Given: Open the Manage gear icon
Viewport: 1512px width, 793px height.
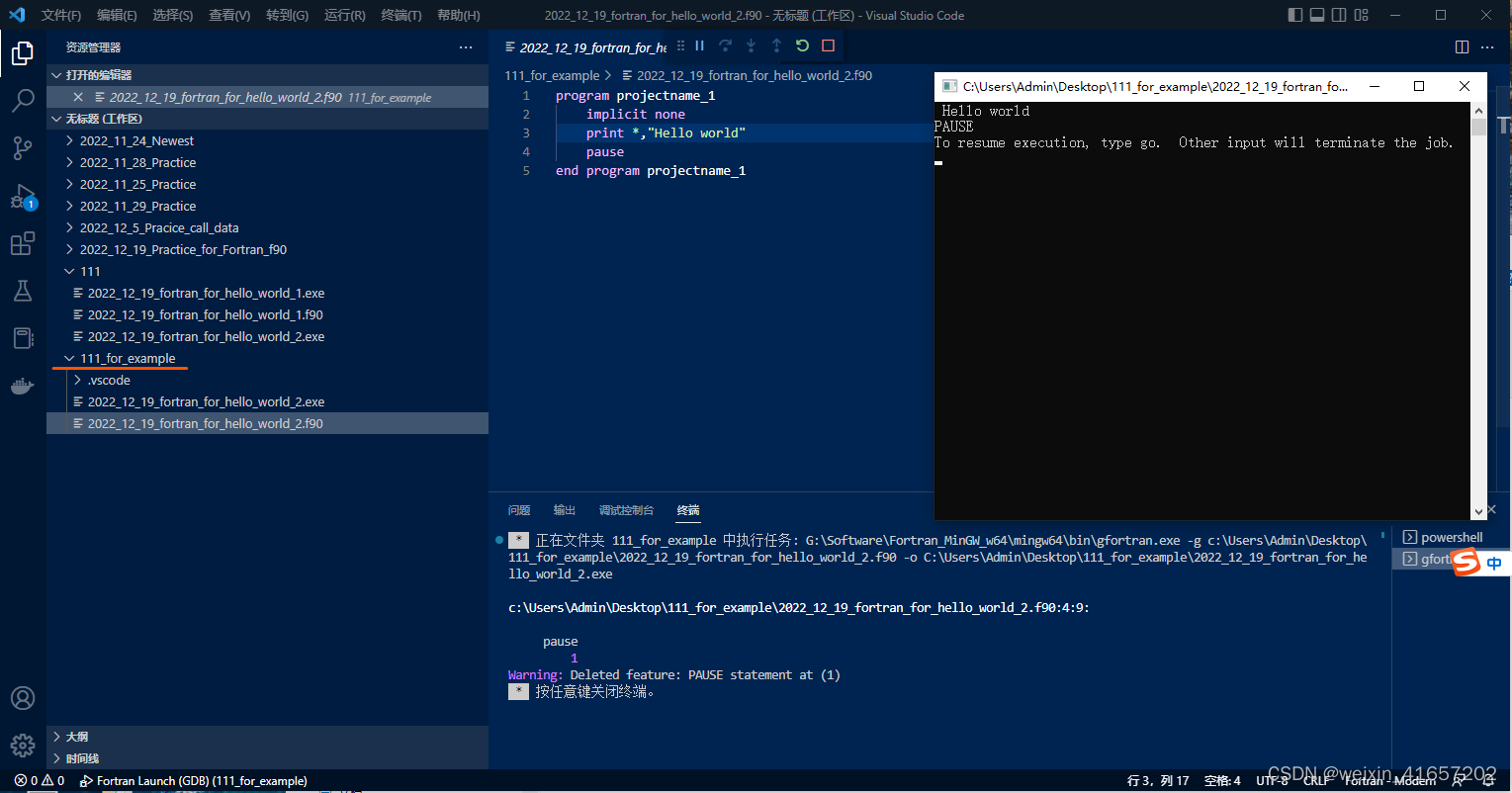Looking at the screenshot, I should coord(23,745).
